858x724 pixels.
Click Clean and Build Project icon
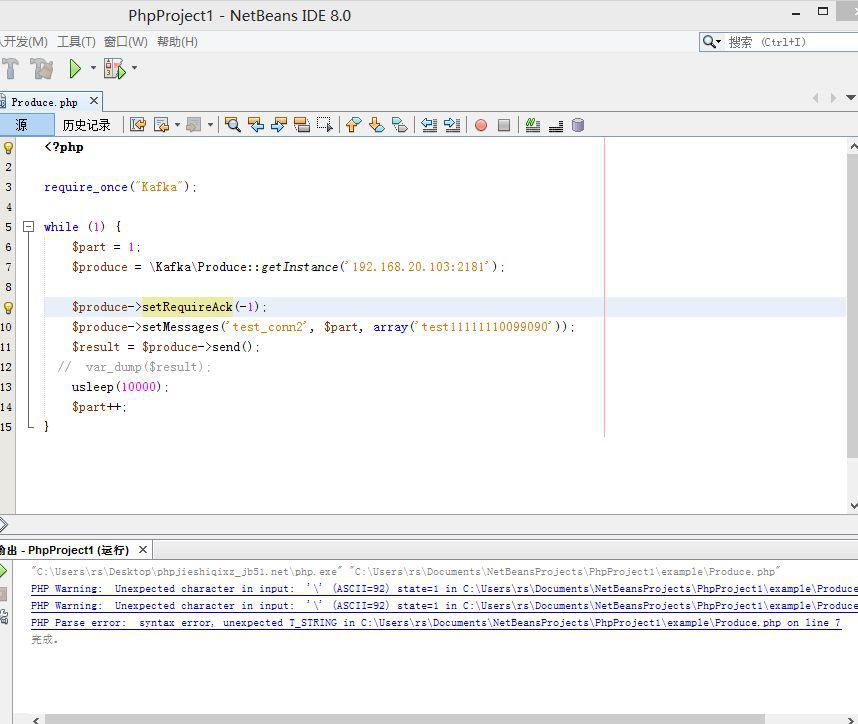[x=42, y=68]
